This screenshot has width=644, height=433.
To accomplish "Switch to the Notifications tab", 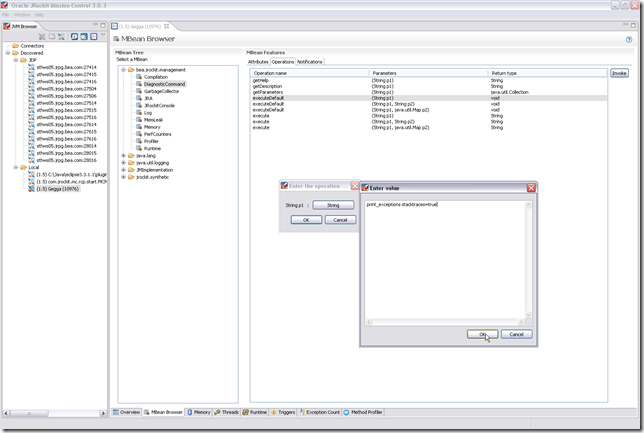I will click(x=310, y=62).
